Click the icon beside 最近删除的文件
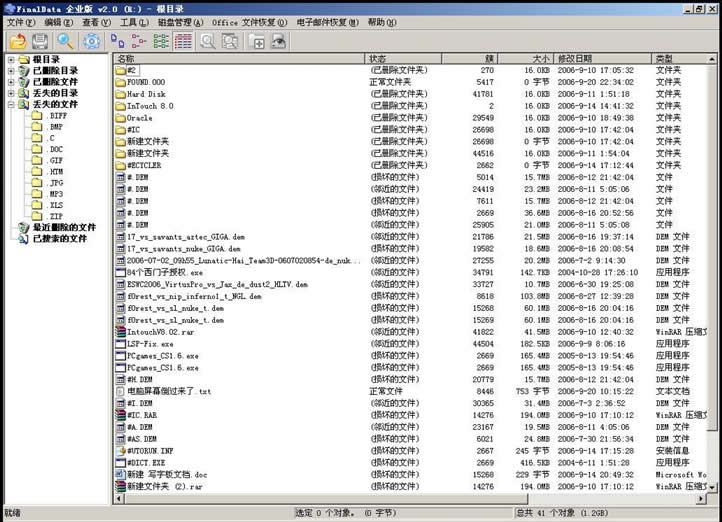Screen dimensions: 722x522 [23, 227]
